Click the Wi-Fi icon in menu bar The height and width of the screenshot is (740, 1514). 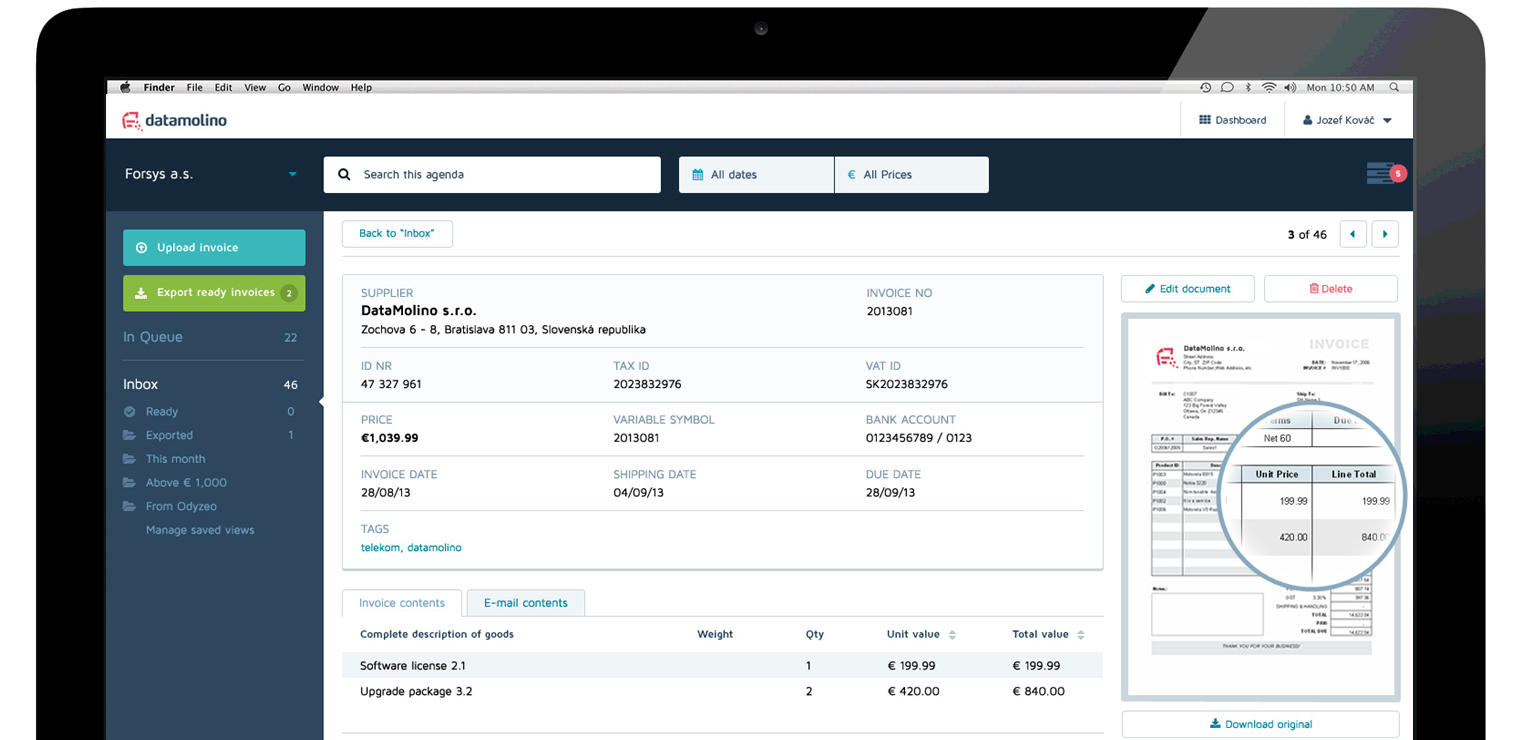pyautogui.click(x=1269, y=88)
